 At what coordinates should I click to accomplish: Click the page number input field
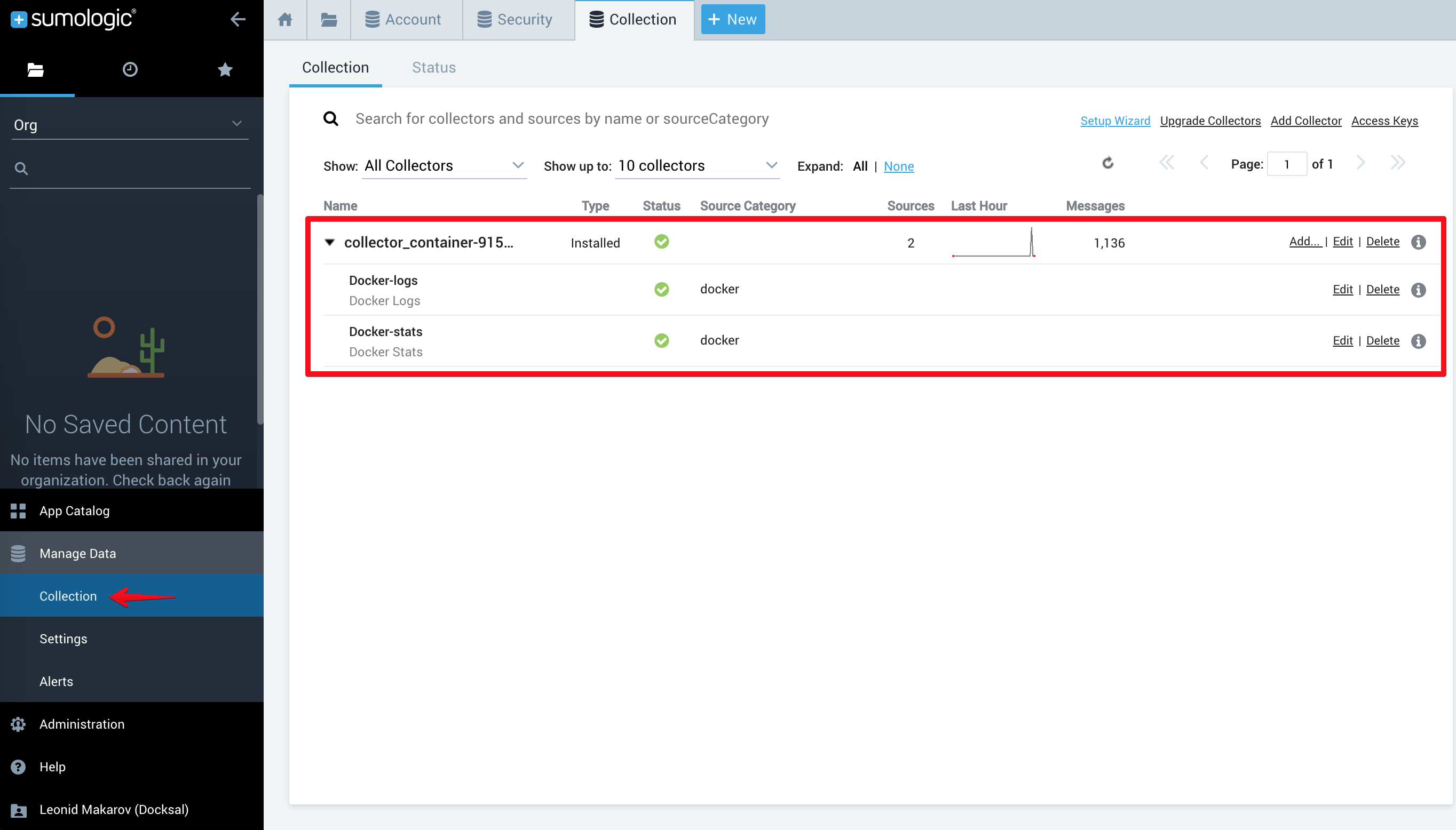(x=1287, y=164)
